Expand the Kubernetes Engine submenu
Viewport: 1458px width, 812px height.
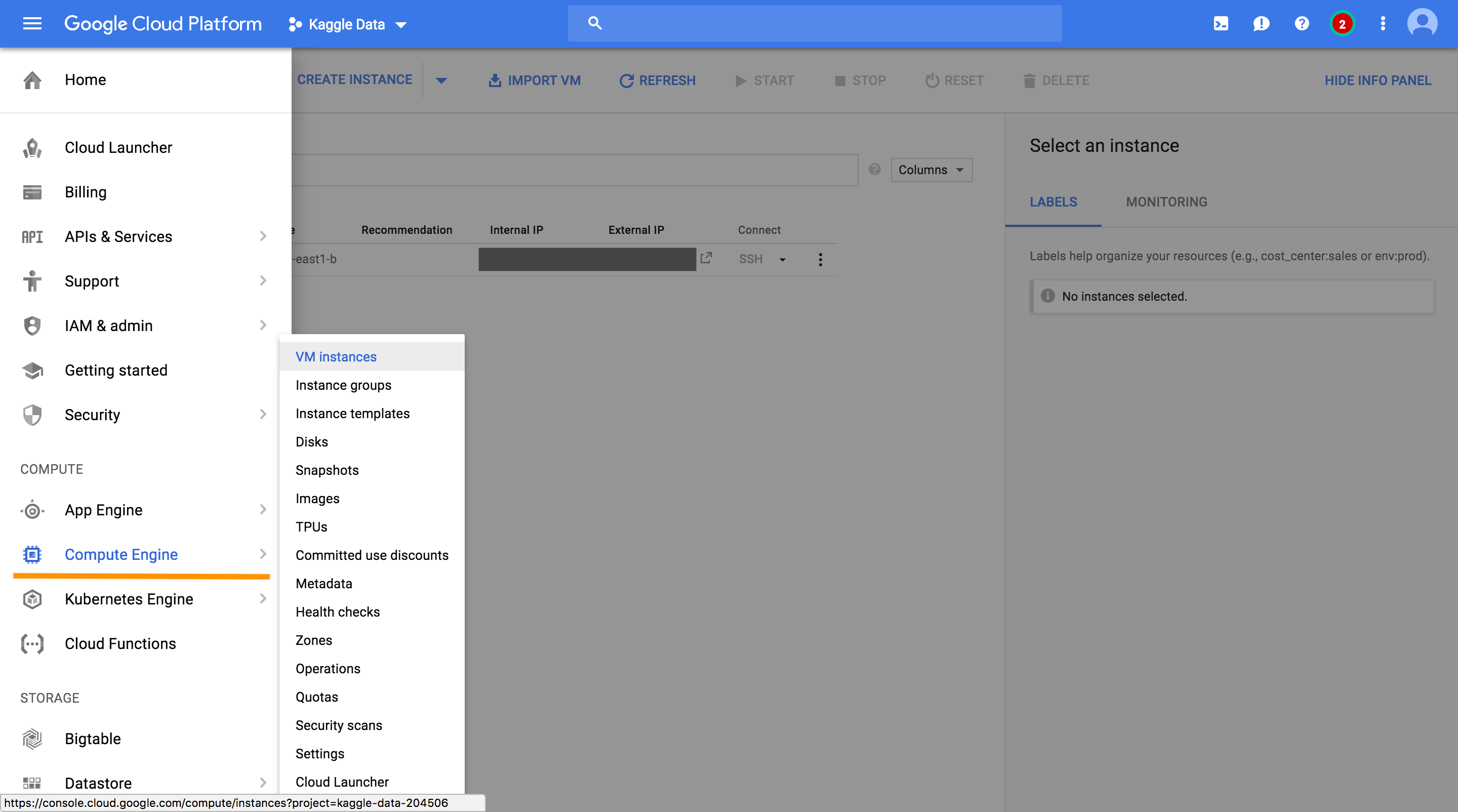[263, 599]
